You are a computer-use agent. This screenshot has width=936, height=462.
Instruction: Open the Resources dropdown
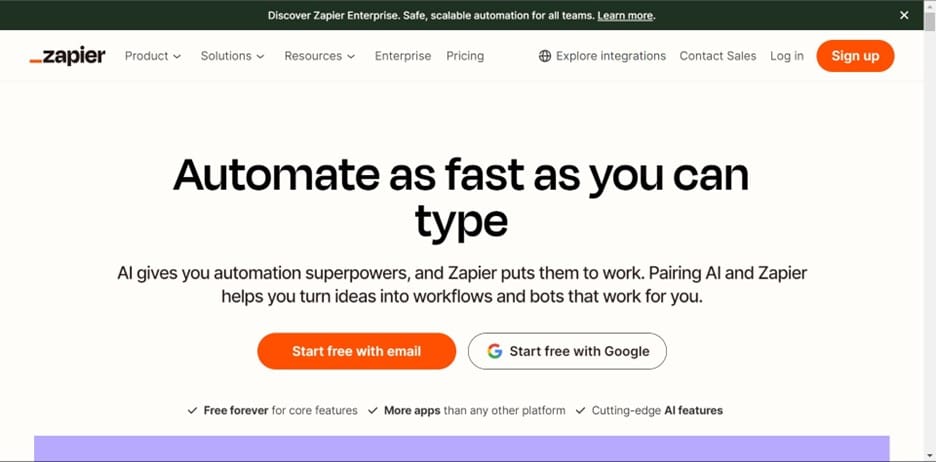[320, 56]
